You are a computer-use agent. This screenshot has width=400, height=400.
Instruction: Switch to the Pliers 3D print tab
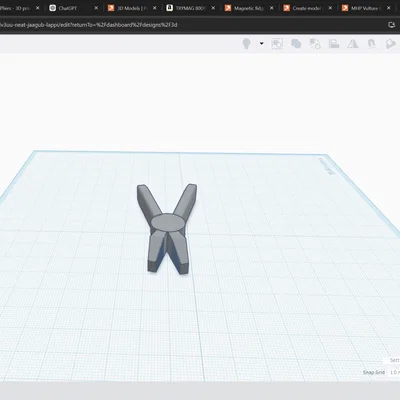click(20, 8)
